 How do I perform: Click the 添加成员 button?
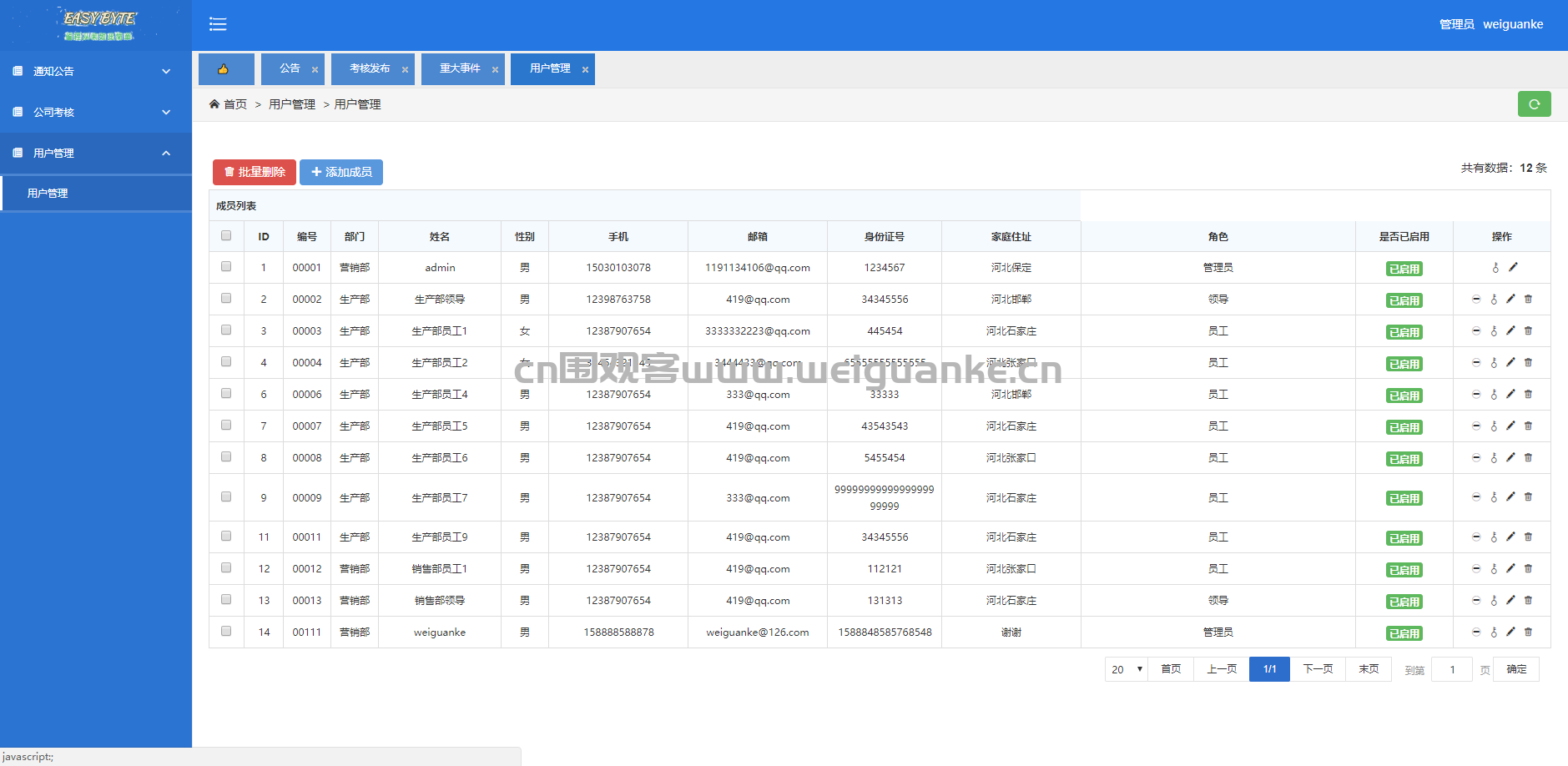coord(341,172)
